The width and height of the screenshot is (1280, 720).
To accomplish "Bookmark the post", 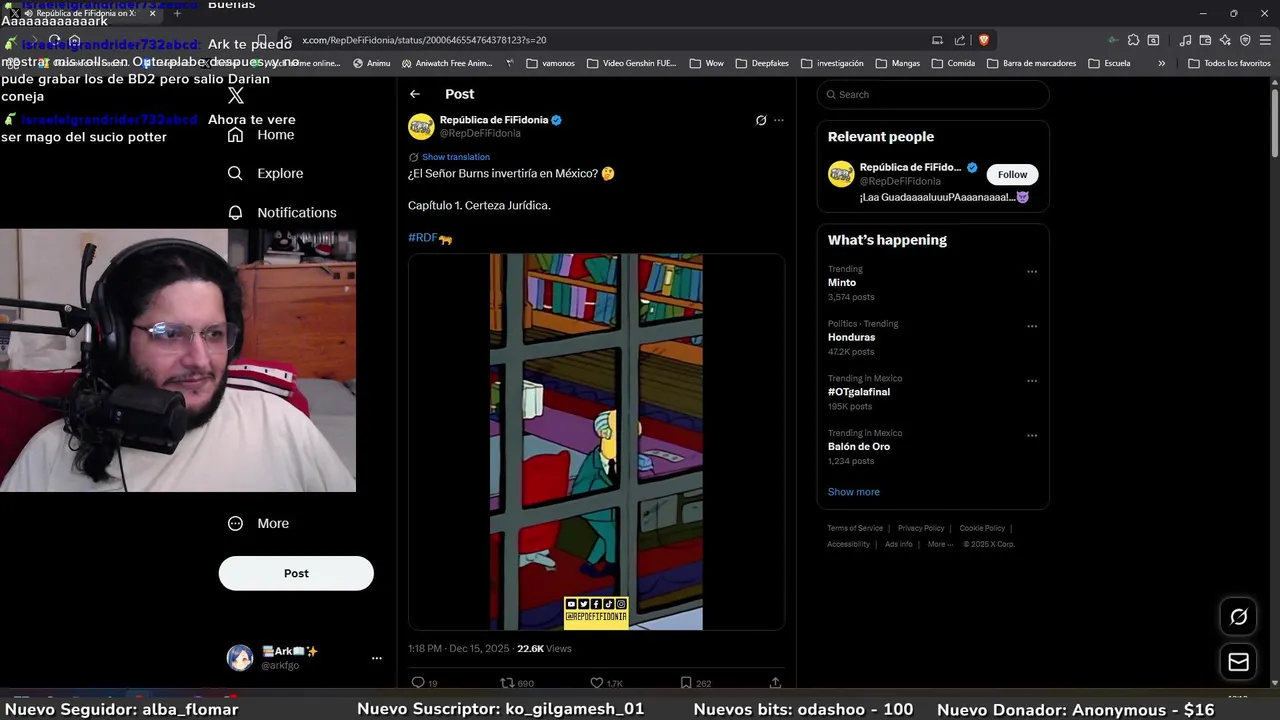I will 686,683.
